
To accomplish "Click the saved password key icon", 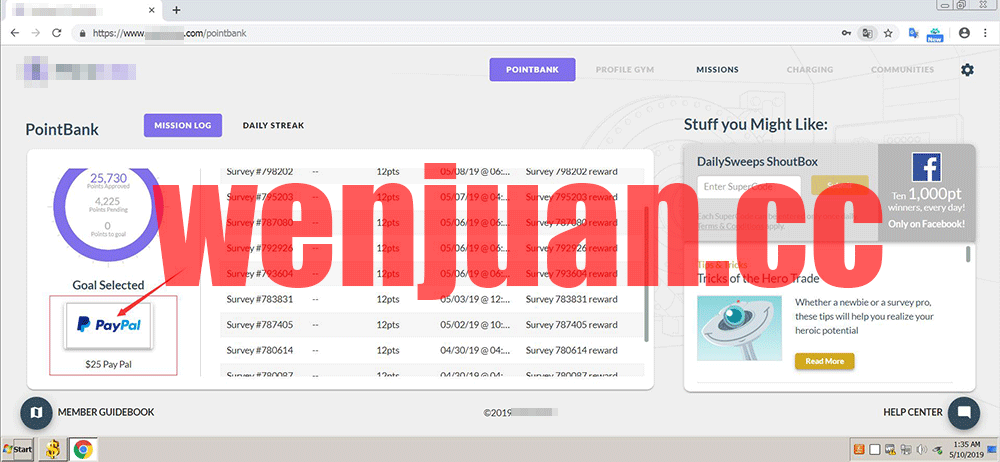I will coord(847,33).
